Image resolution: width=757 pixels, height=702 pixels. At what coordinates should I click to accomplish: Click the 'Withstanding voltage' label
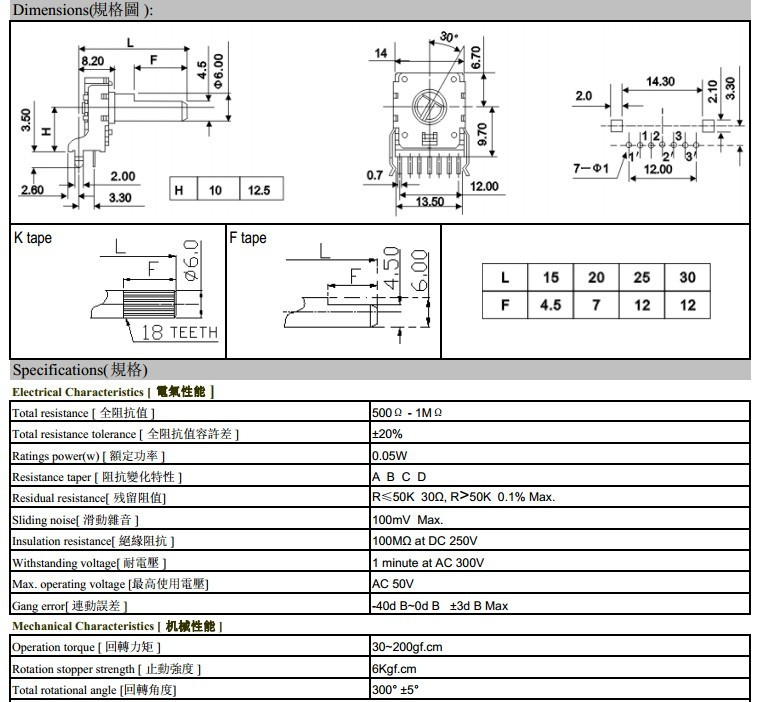(x=89, y=563)
